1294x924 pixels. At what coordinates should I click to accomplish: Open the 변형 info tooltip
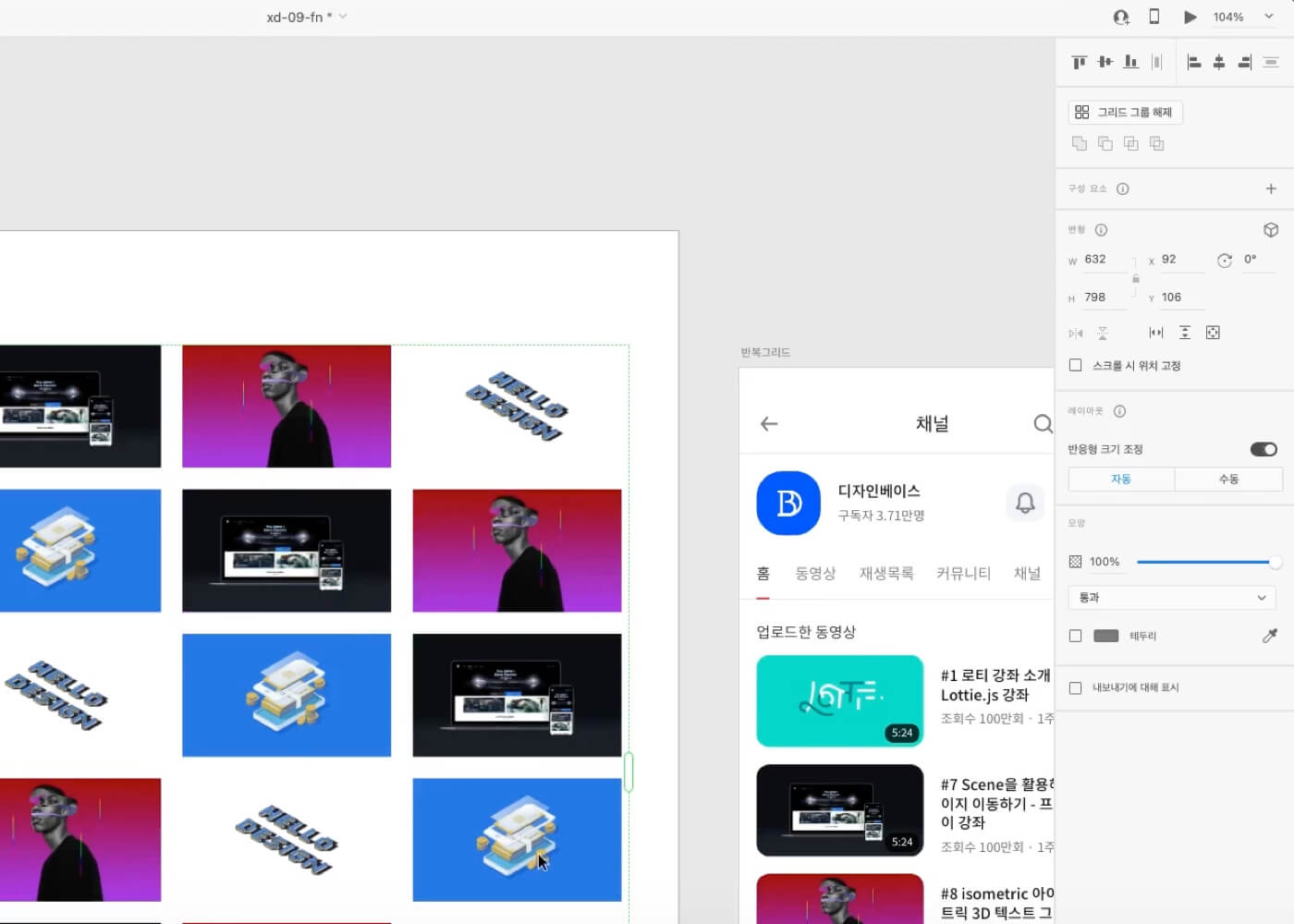coord(1101,230)
